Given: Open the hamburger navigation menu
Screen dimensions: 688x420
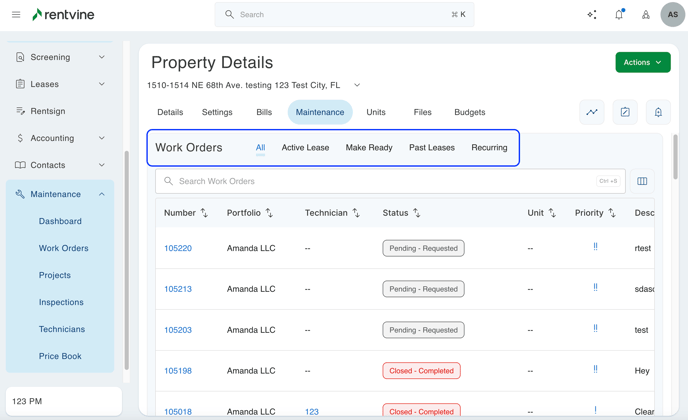Looking at the screenshot, I should click(16, 15).
